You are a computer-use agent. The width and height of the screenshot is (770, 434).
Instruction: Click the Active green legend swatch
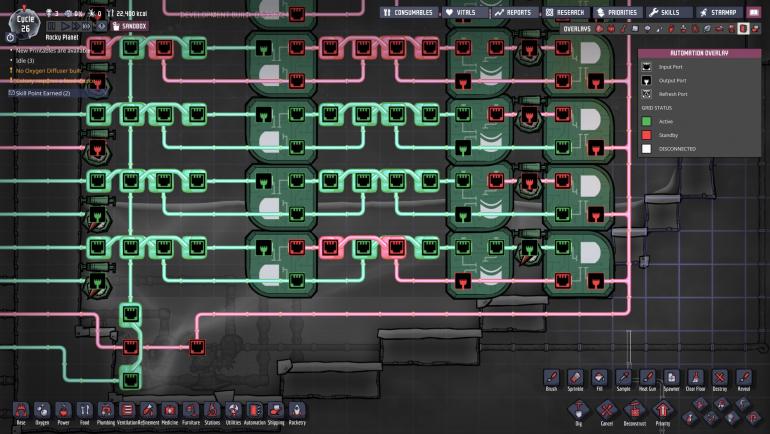click(647, 121)
